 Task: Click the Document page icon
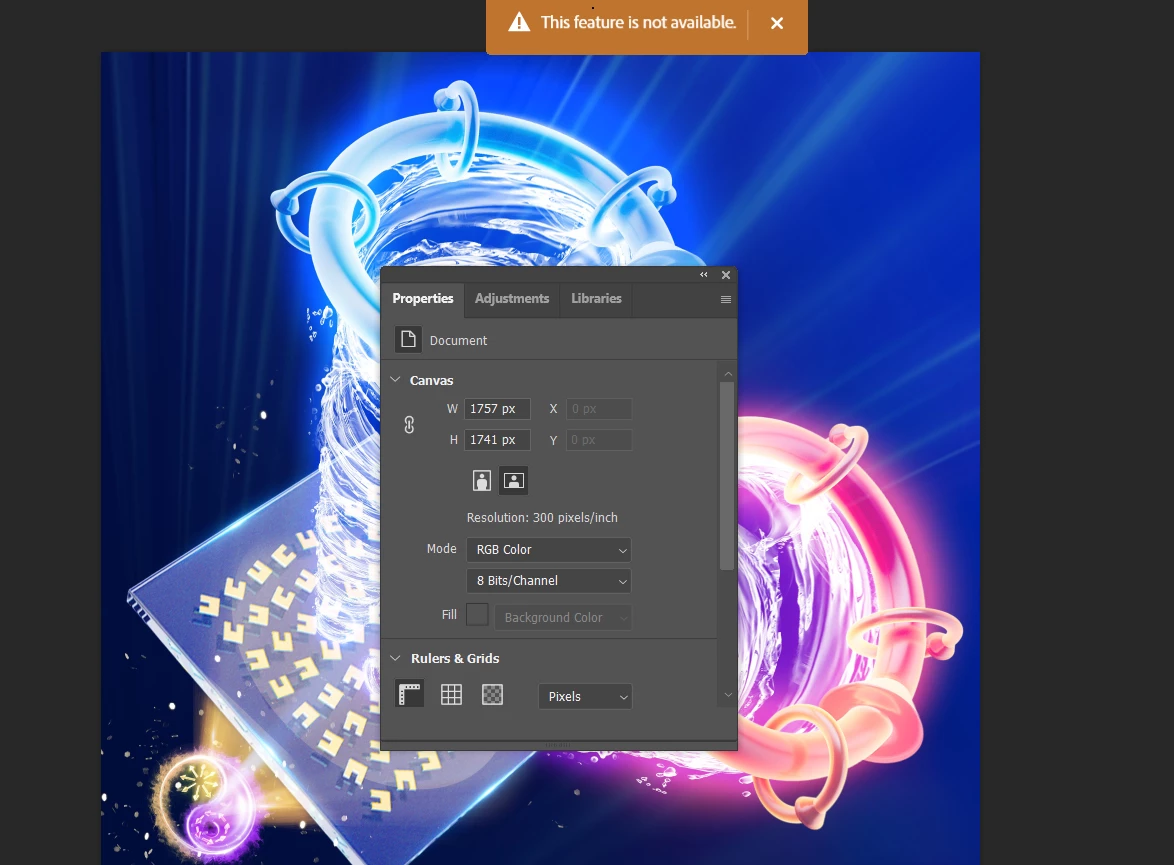pos(408,340)
